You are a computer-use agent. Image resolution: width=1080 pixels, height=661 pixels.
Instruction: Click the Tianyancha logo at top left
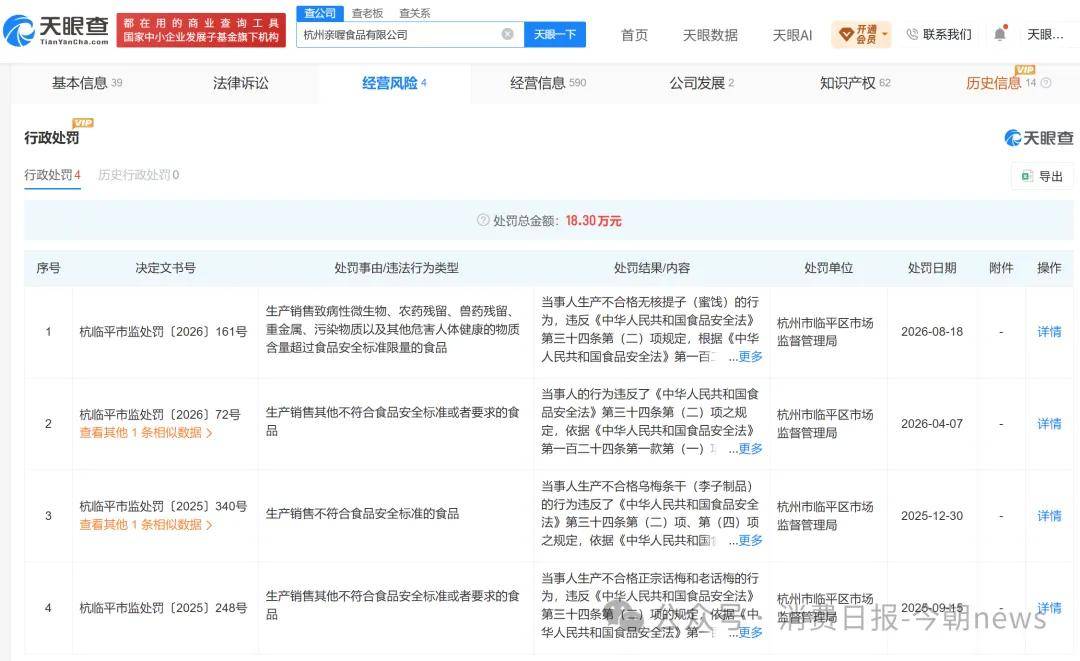(x=56, y=30)
